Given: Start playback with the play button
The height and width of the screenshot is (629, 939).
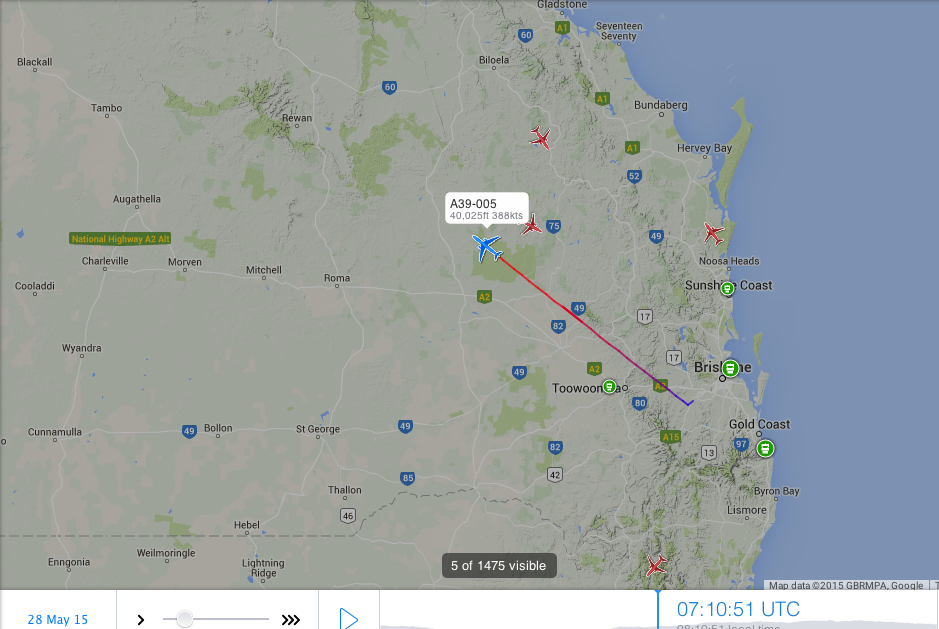Looking at the screenshot, I should pos(349,618).
